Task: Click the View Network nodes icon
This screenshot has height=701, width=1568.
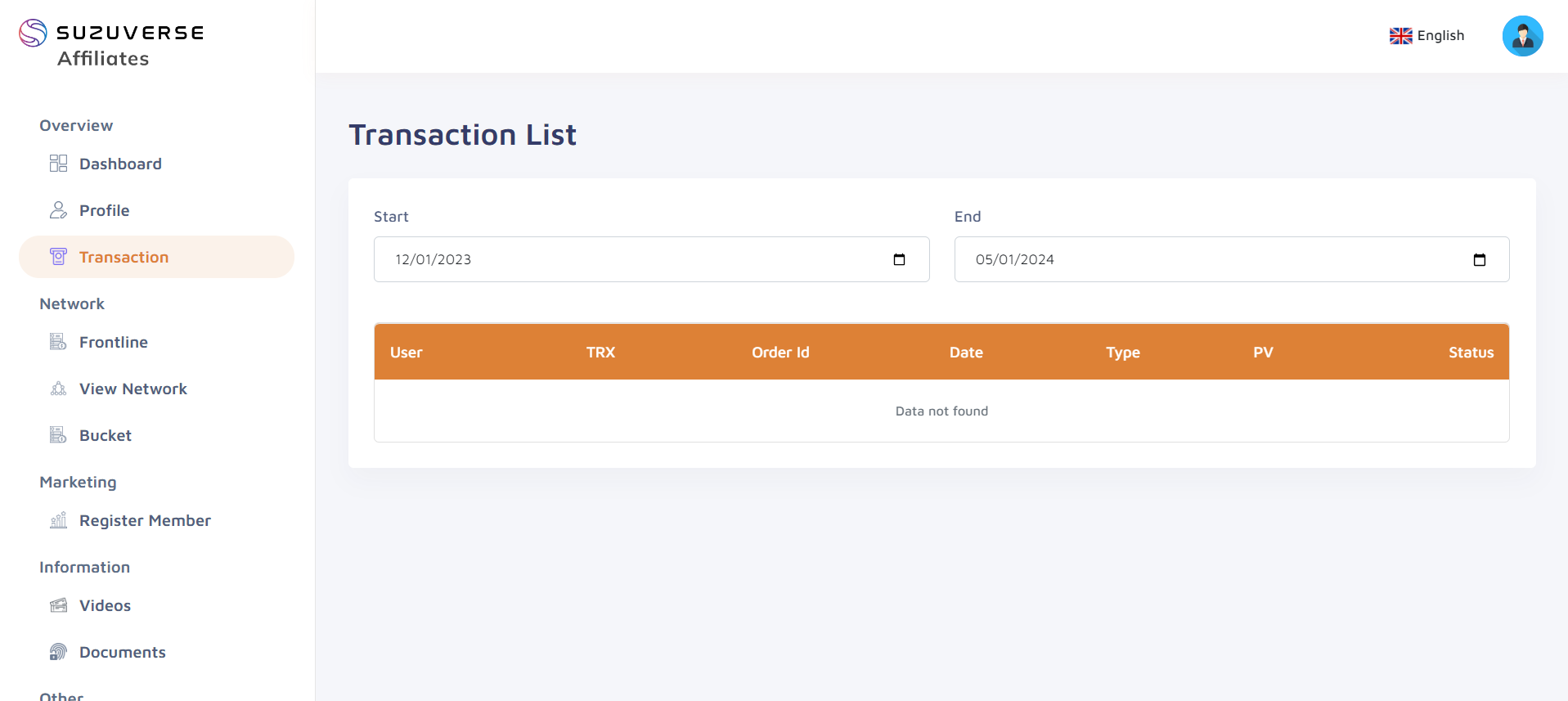Action: (x=58, y=389)
